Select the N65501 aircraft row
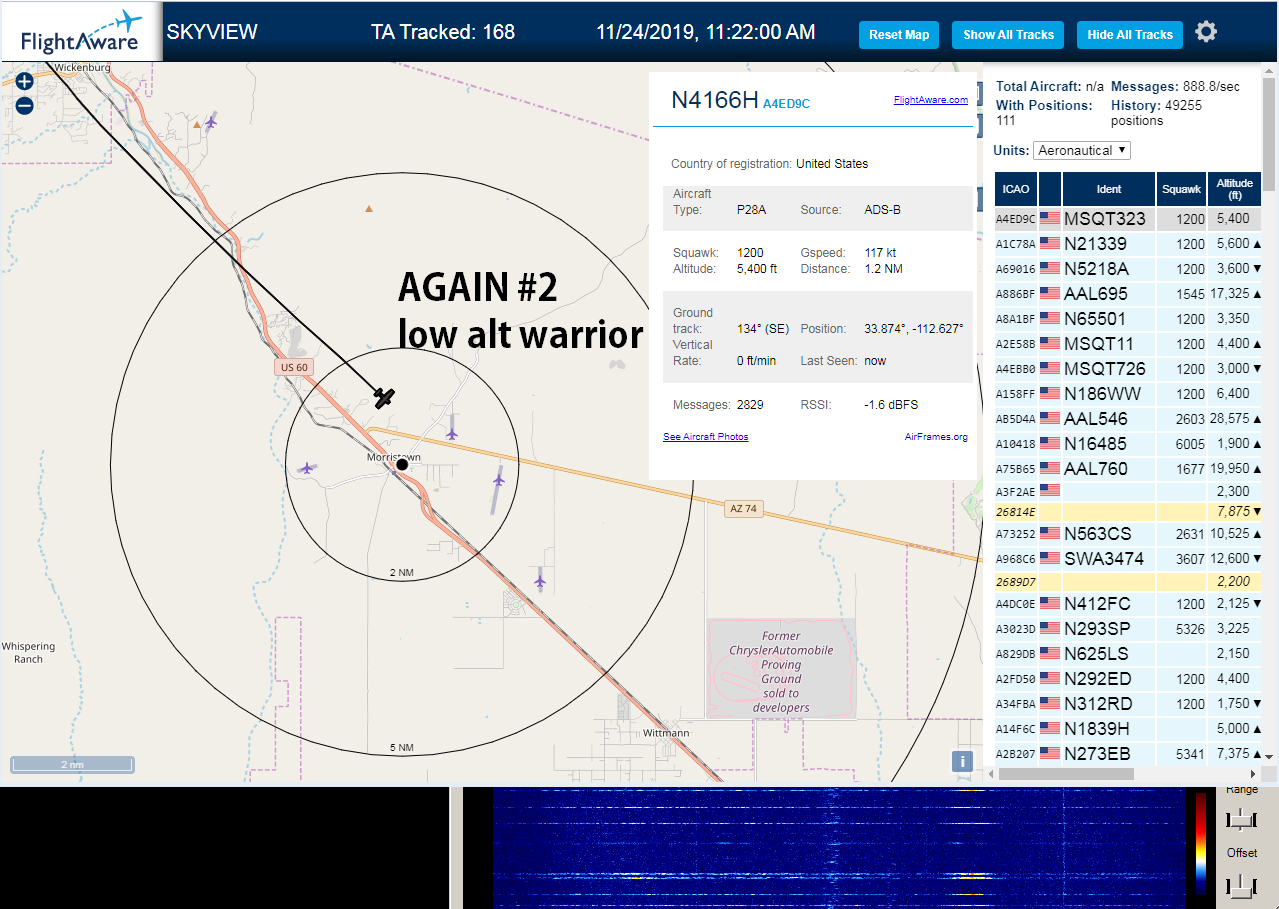This screenshot has height=909, width=1279. (x=1128, y=318)
